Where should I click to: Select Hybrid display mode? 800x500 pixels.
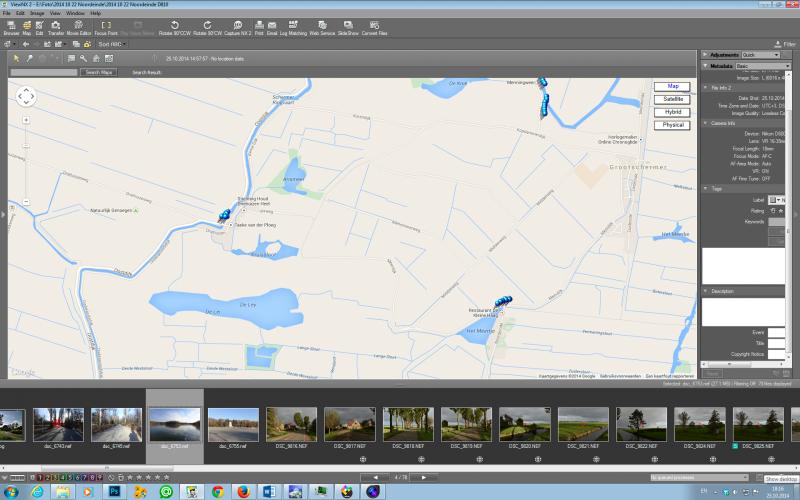tap(672, 112)
